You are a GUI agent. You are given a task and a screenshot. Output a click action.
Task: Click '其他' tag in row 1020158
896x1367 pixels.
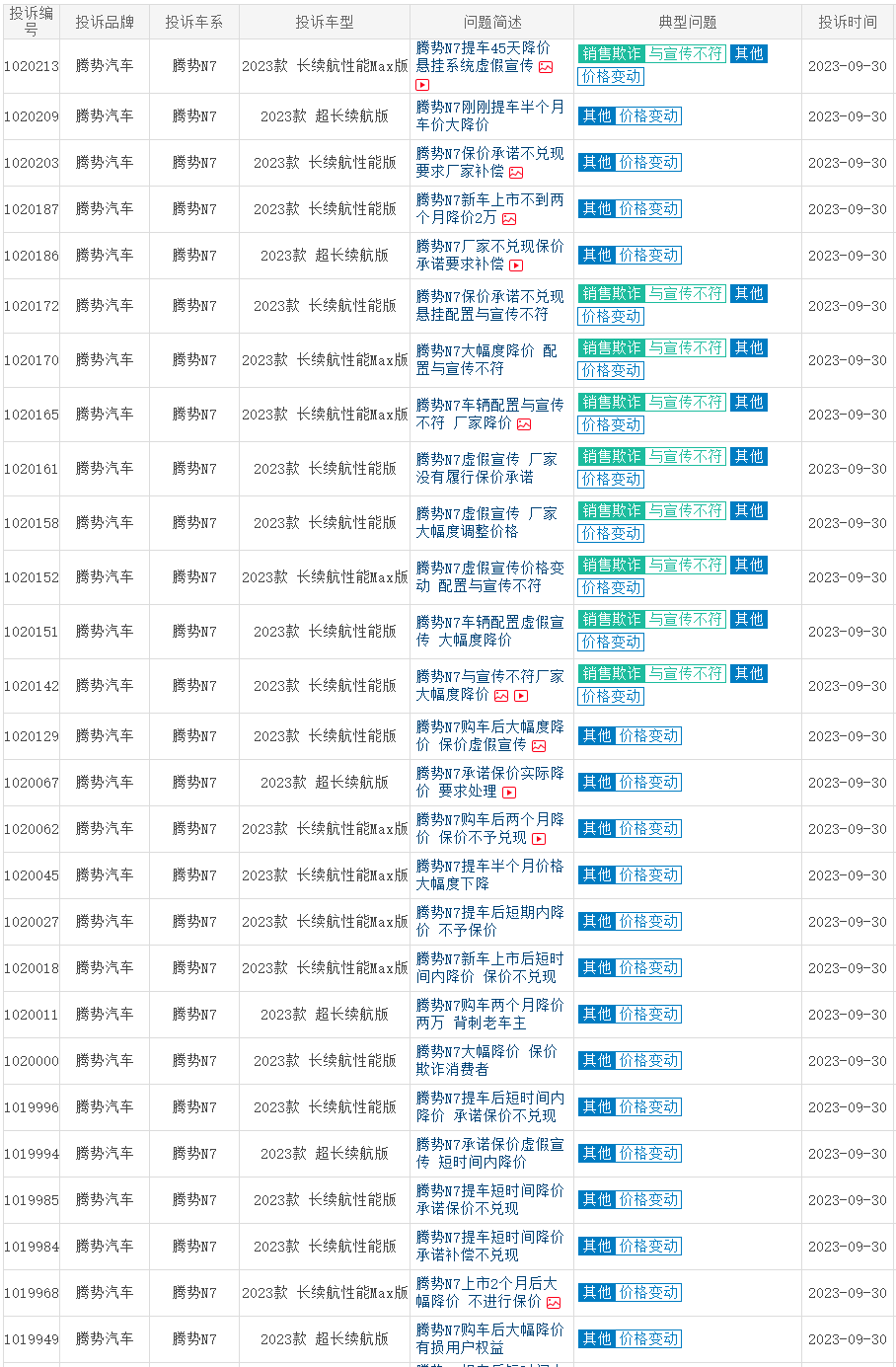click(x=749, y=511)
